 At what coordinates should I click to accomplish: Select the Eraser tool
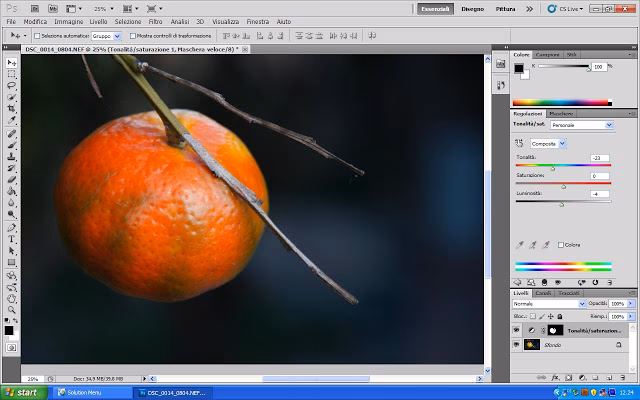[11, 179]
